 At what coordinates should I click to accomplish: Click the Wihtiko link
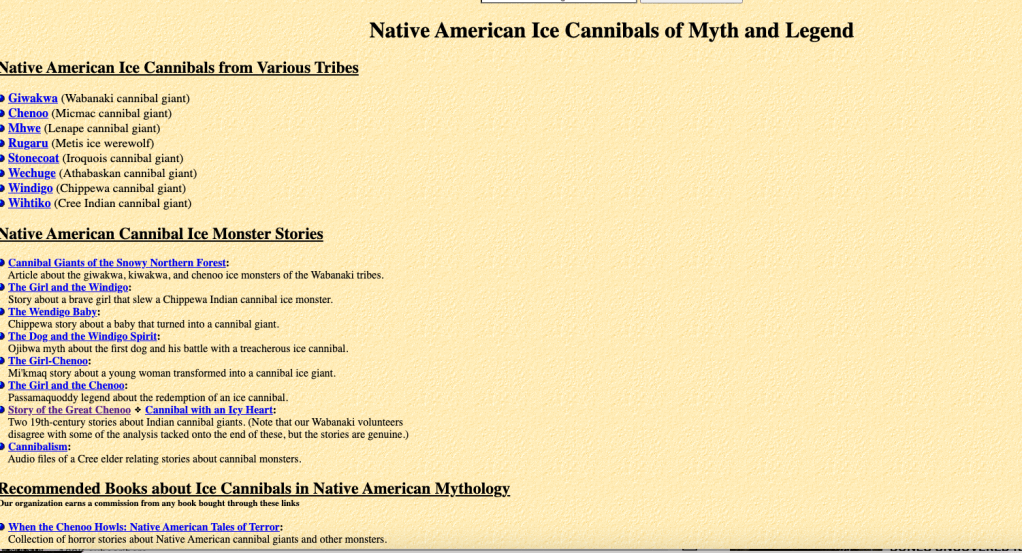point(29,203)
